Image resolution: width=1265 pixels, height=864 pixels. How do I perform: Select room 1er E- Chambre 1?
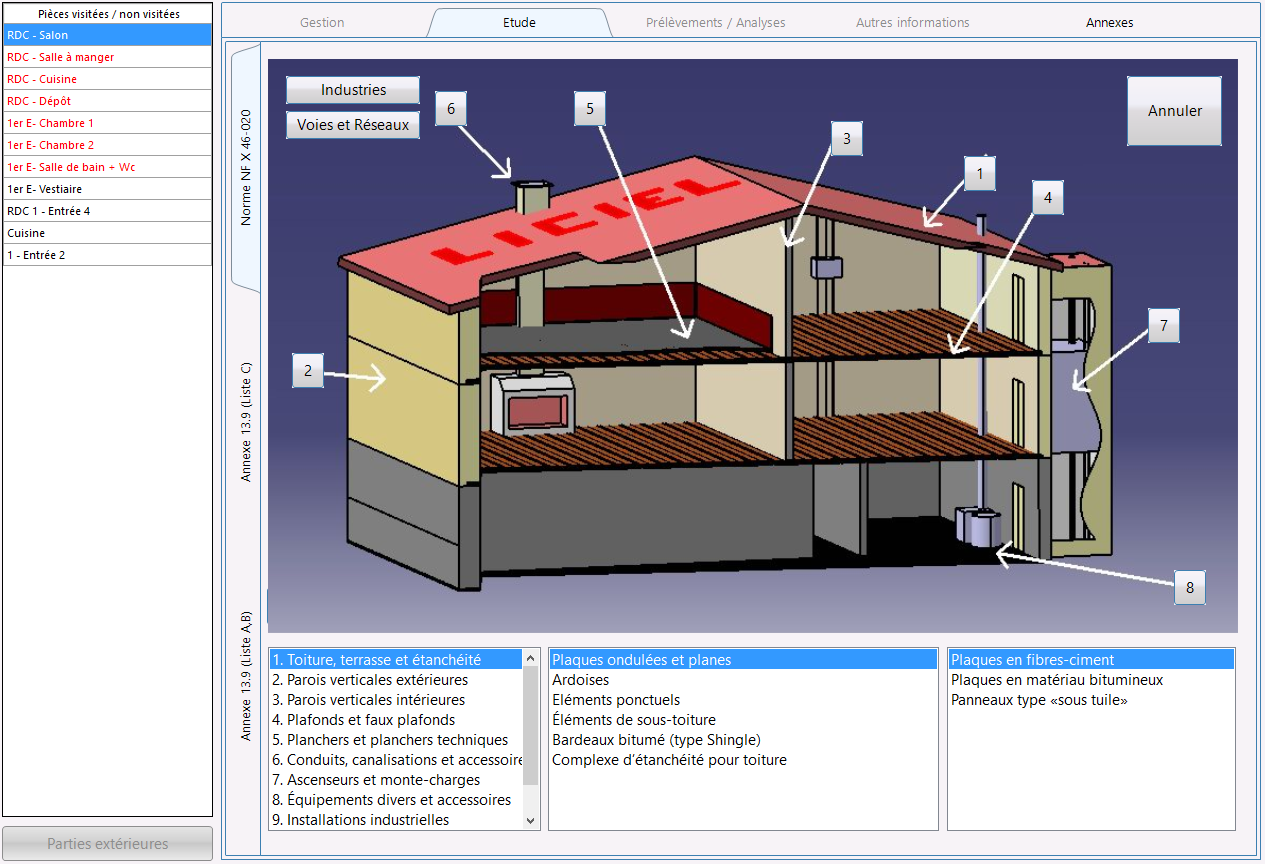click(x=108, y=123)
